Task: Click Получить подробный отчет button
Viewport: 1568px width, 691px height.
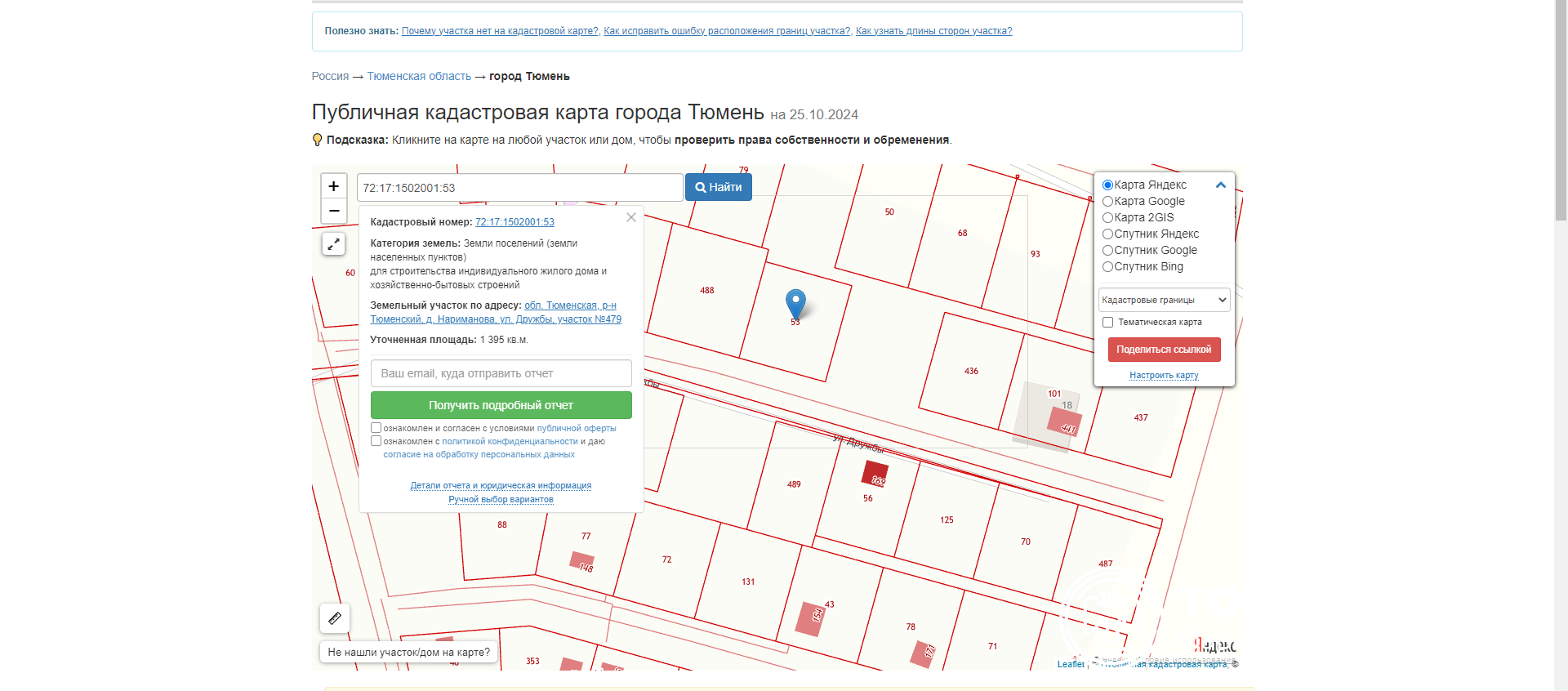Action: 501,405
